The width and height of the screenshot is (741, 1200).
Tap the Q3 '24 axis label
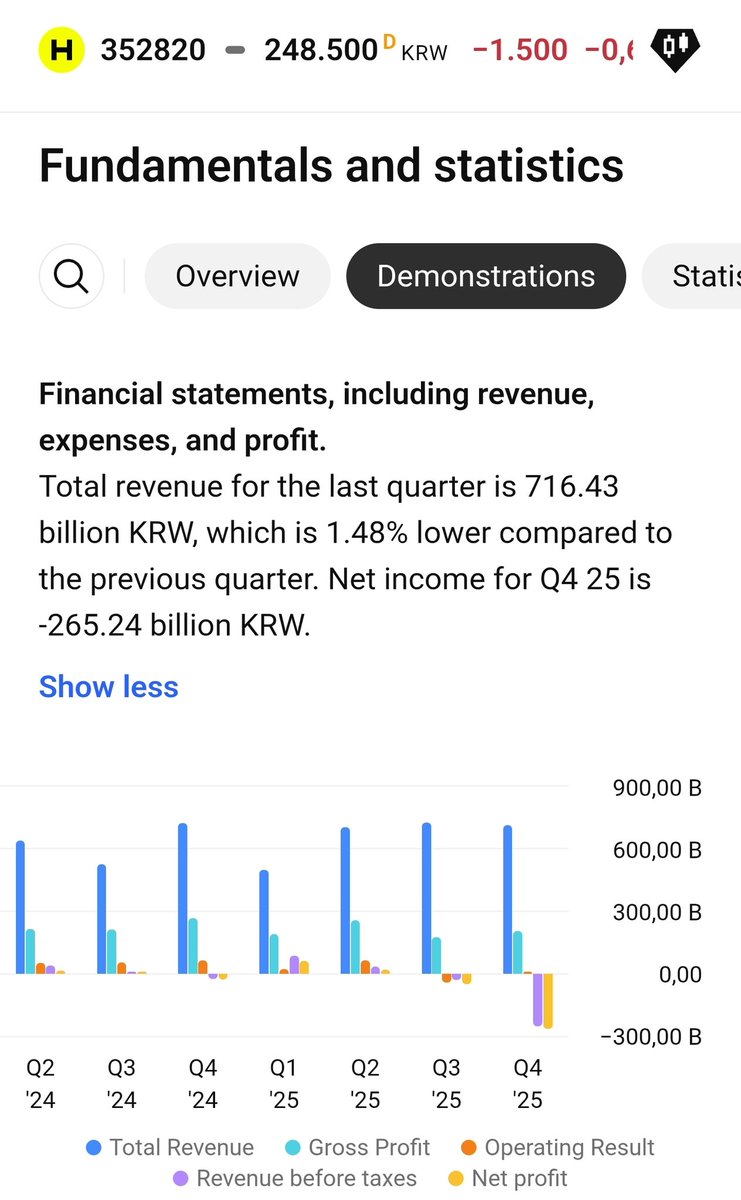pos(122,1084)
